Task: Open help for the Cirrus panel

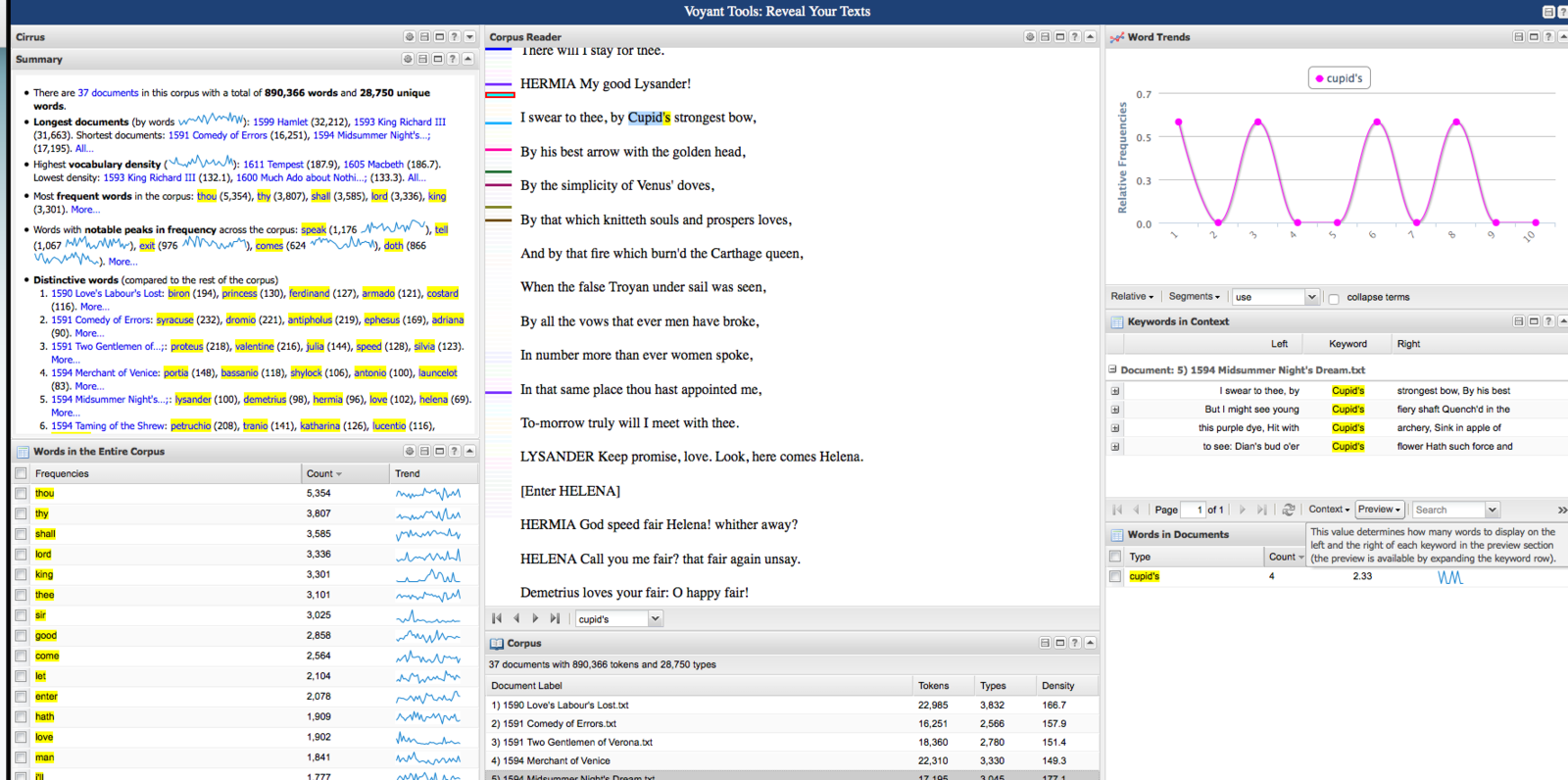Action: coord(454,37)
